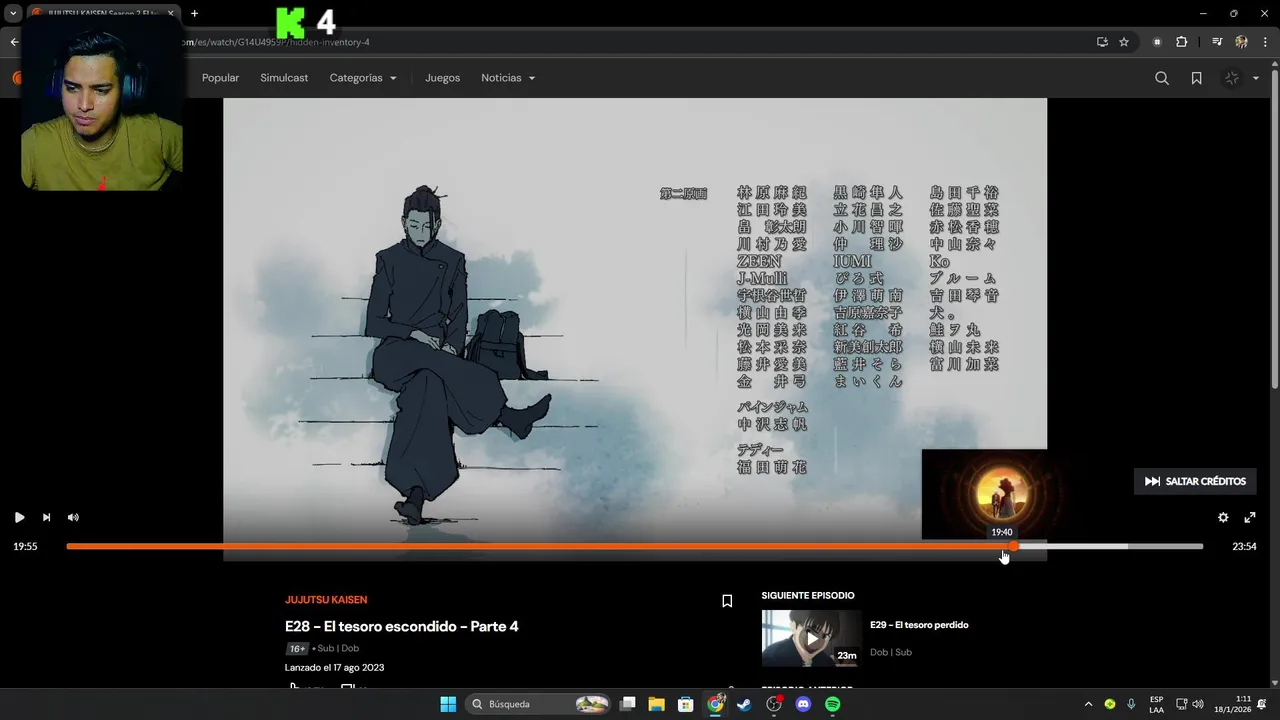The image size is (1280, 720).
Task: Bookmark this page with Chrome star icon
Action: tap(1124, 42)
